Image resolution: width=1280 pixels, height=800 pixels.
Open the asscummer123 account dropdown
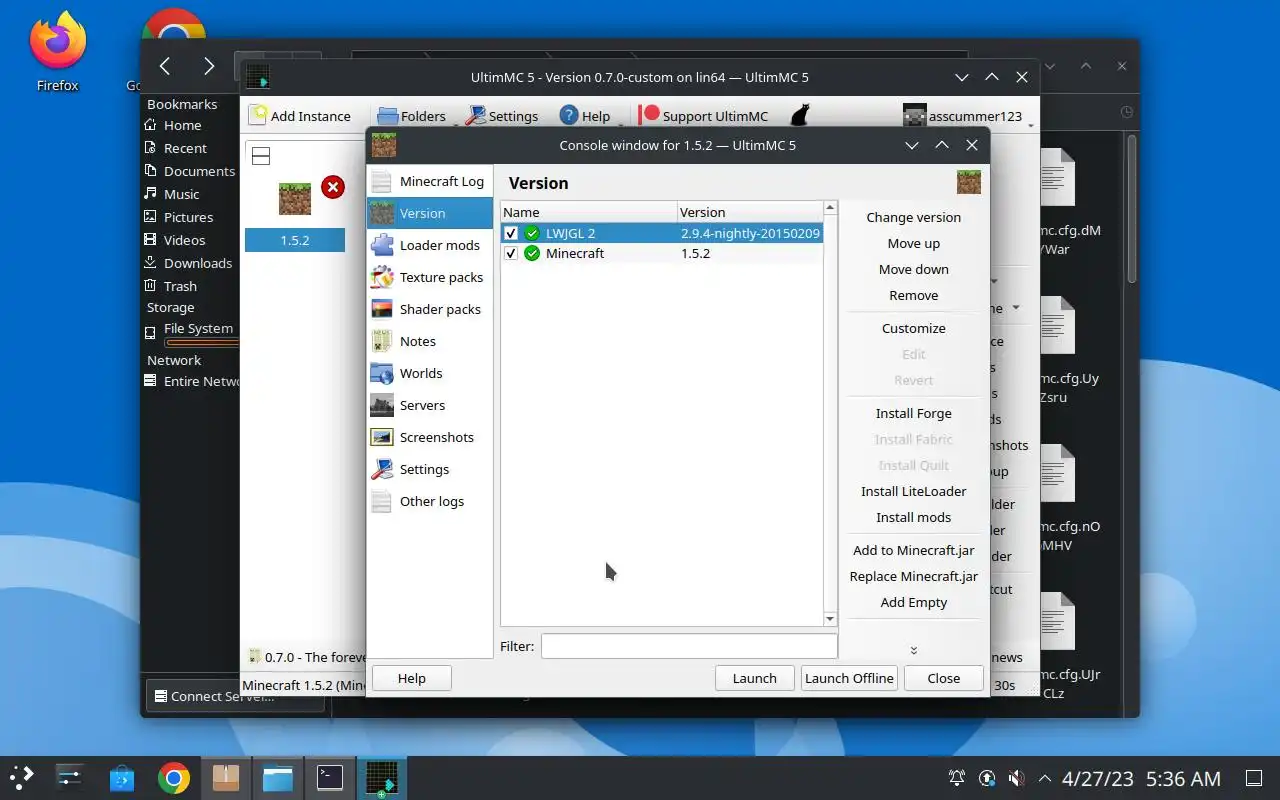click(967, 116)
